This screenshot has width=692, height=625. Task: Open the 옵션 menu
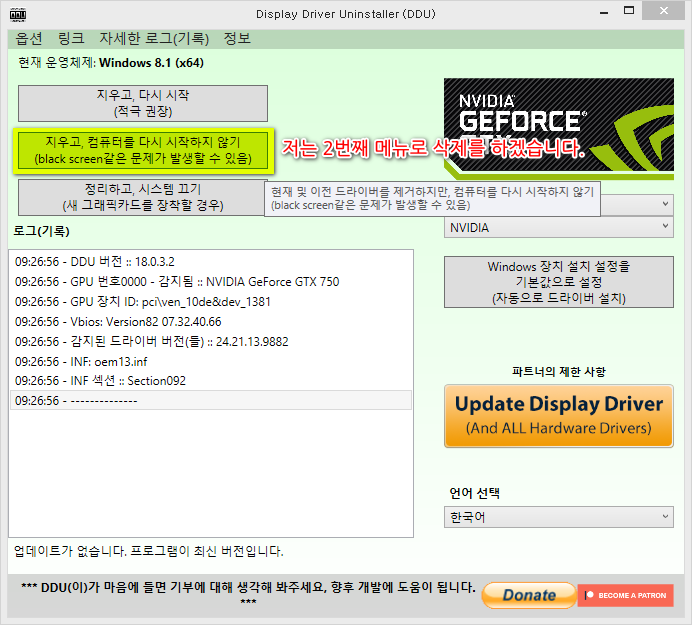pos(29,39)
